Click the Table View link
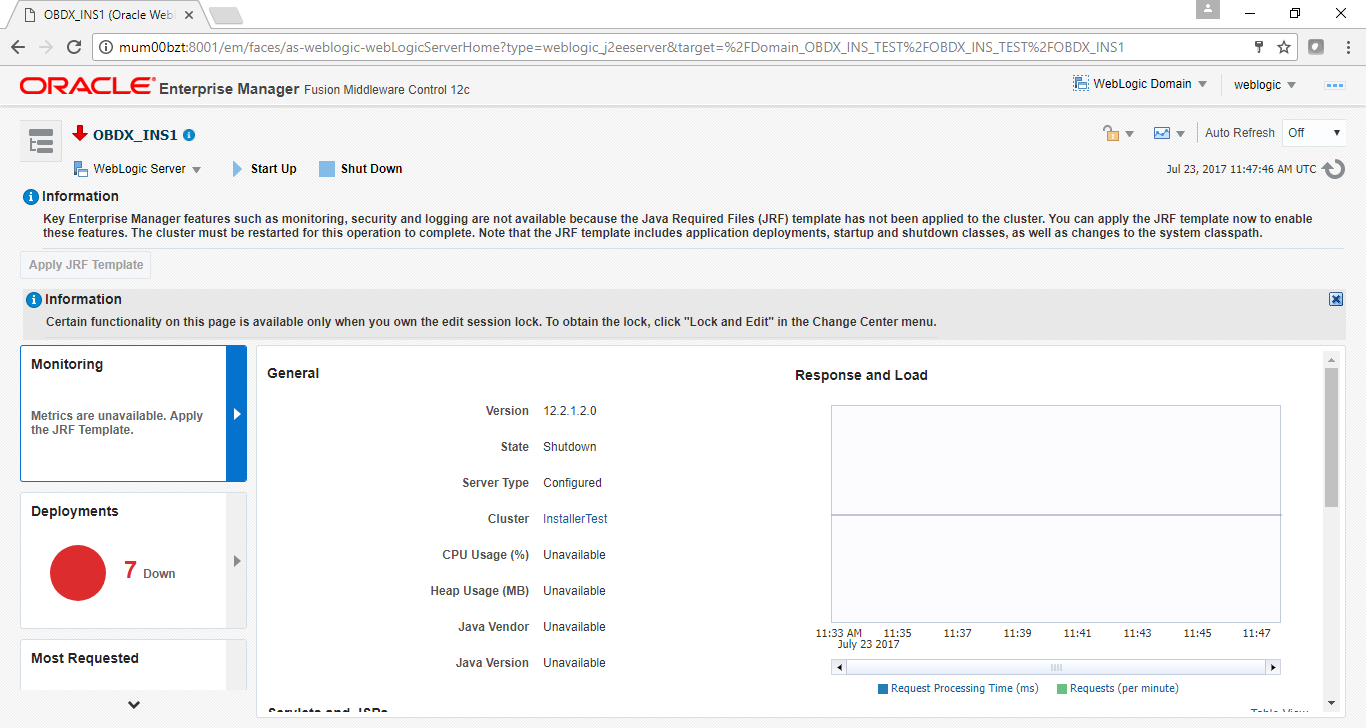1366x728 pixels. click(1279, 713)
